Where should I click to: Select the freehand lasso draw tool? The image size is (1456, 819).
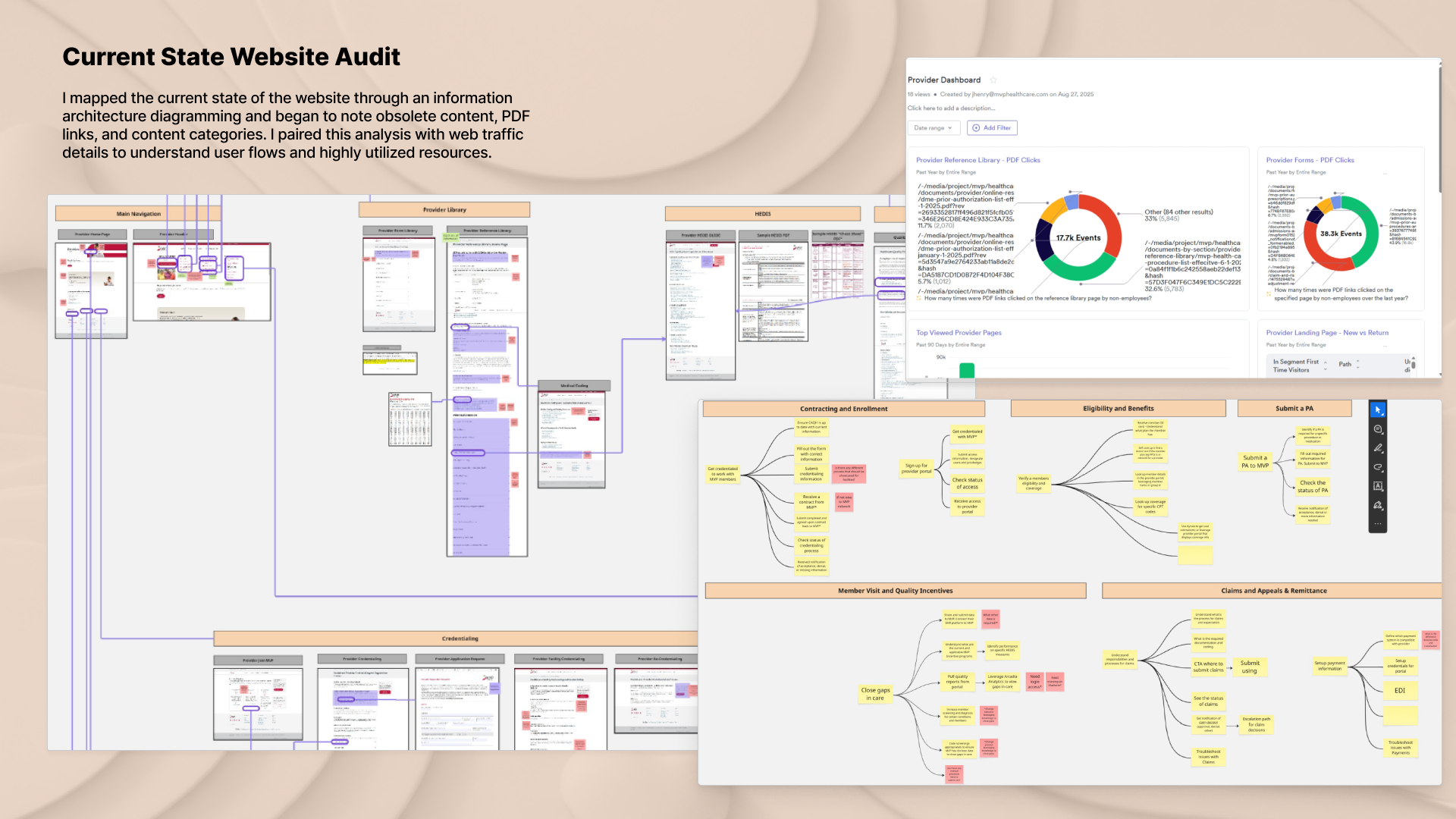pos(1378,467)
